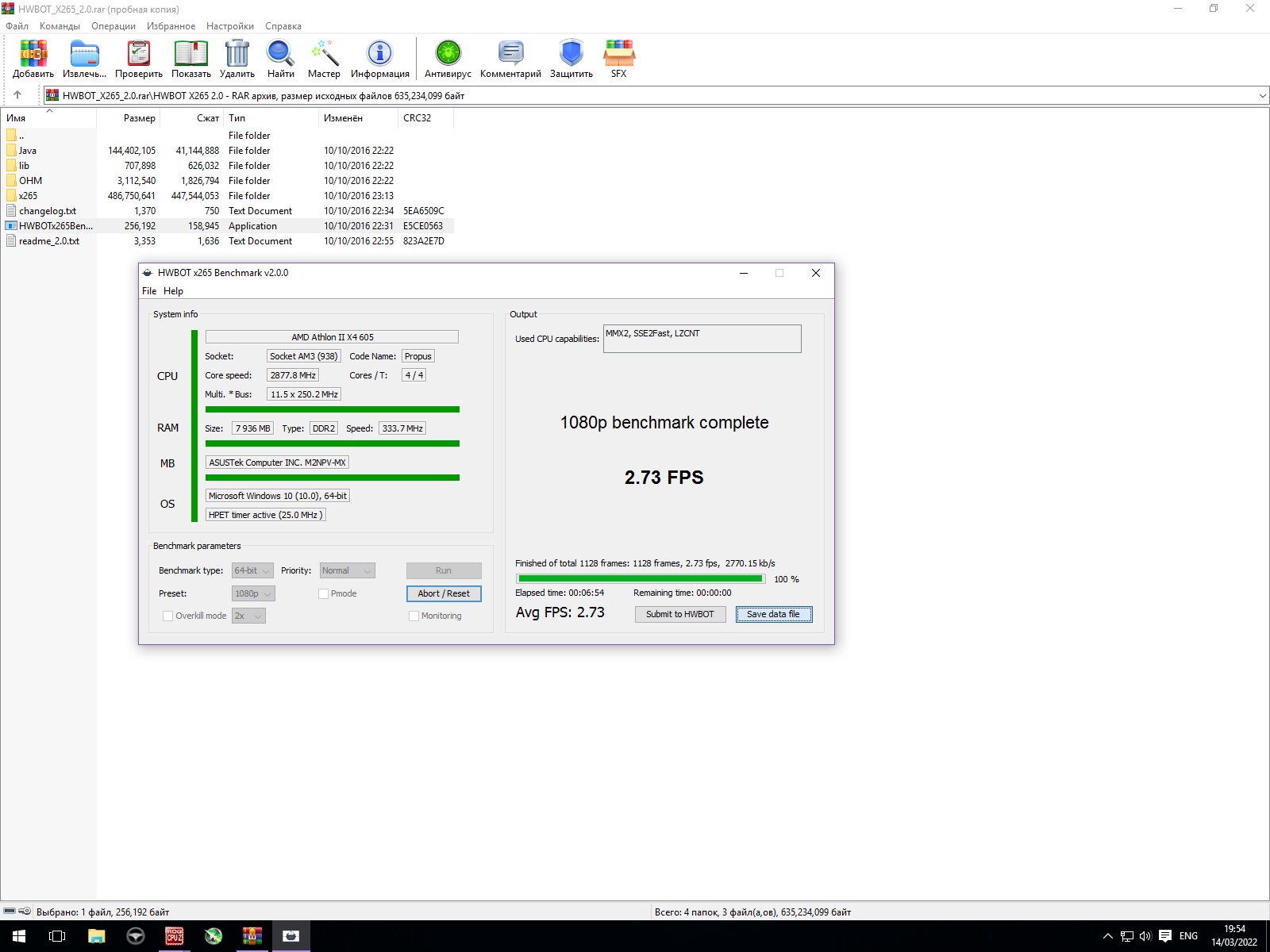This screenshot has height=952, width=1270.
Task: Open ROG CPU-Z from the taskbar
Action: (175, 936)
